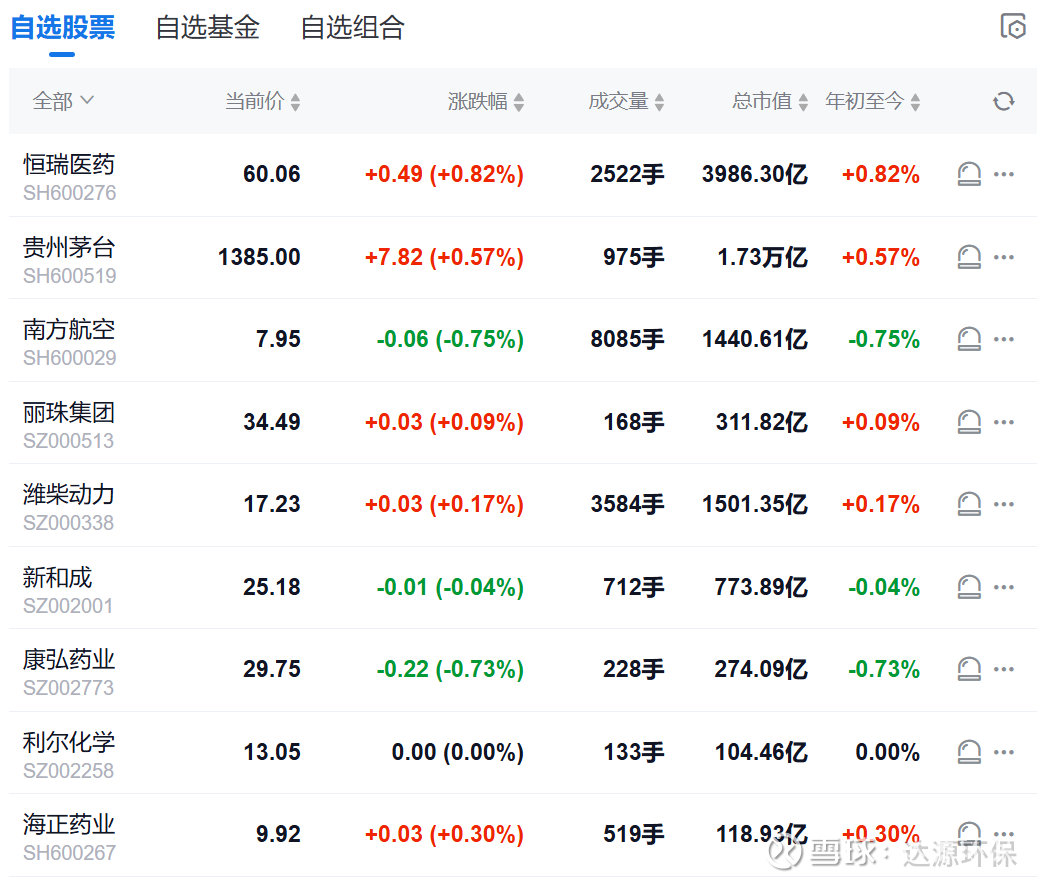Set a price alert for 利尔化学
Screen dimensions: 1047x885
click(969, 752)
